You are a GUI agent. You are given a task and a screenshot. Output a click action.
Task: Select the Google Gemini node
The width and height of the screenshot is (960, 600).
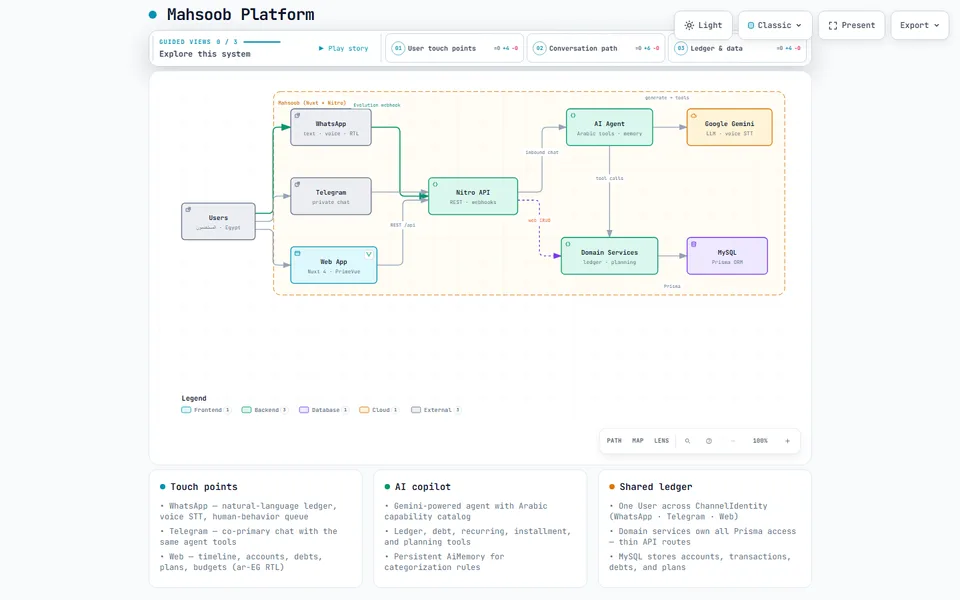[729, 127]
